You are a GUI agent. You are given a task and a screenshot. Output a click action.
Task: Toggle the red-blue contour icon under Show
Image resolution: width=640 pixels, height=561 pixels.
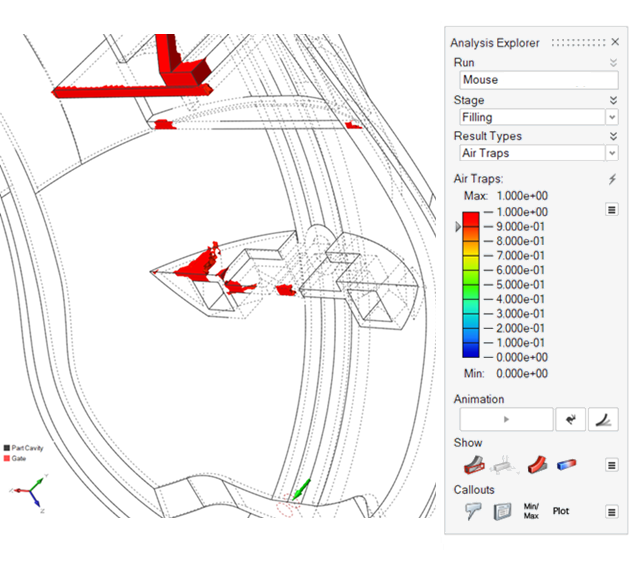pos(566,465)
